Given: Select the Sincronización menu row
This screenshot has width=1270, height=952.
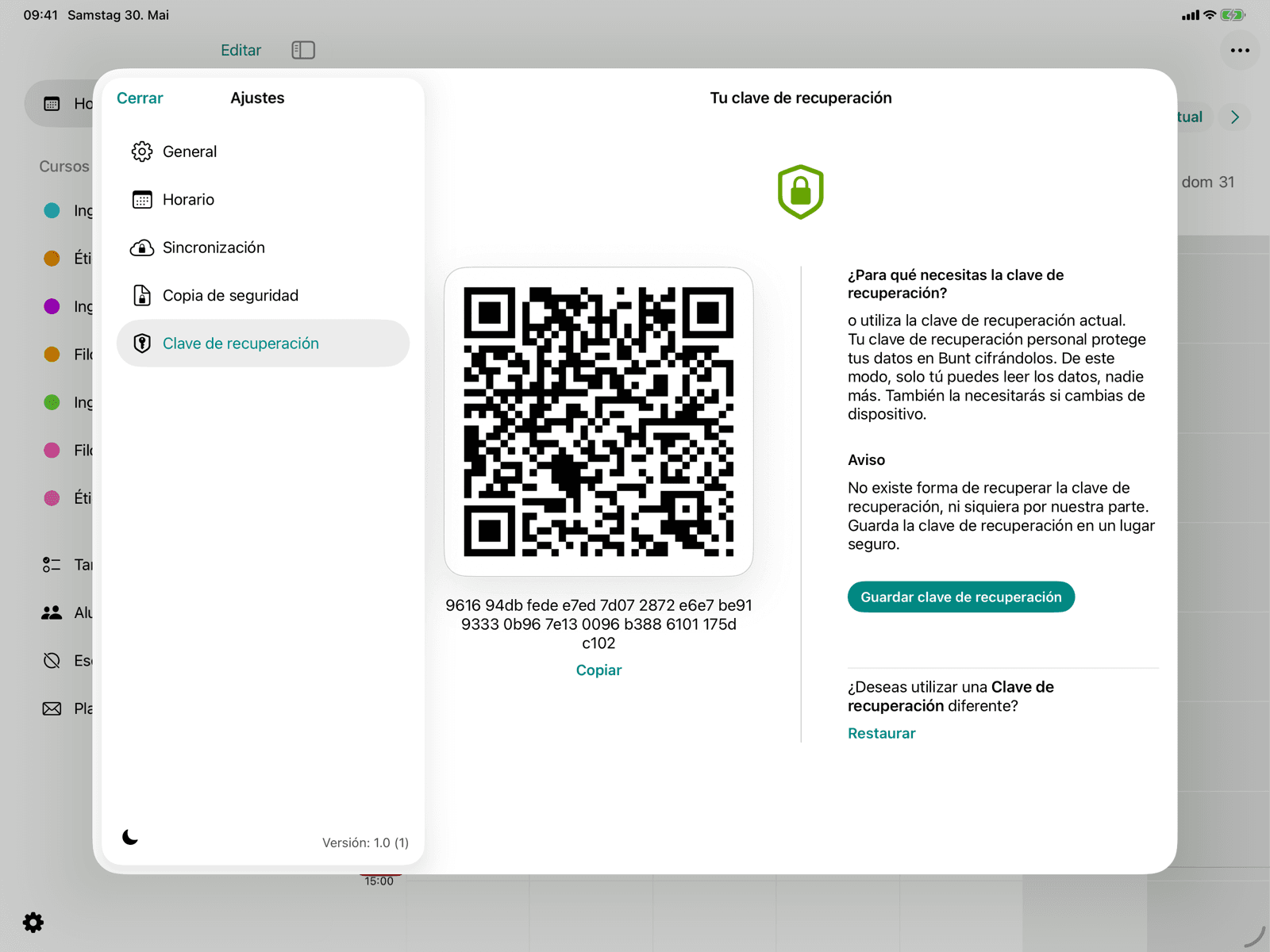Looking at the screenshot, I should 263,248.
